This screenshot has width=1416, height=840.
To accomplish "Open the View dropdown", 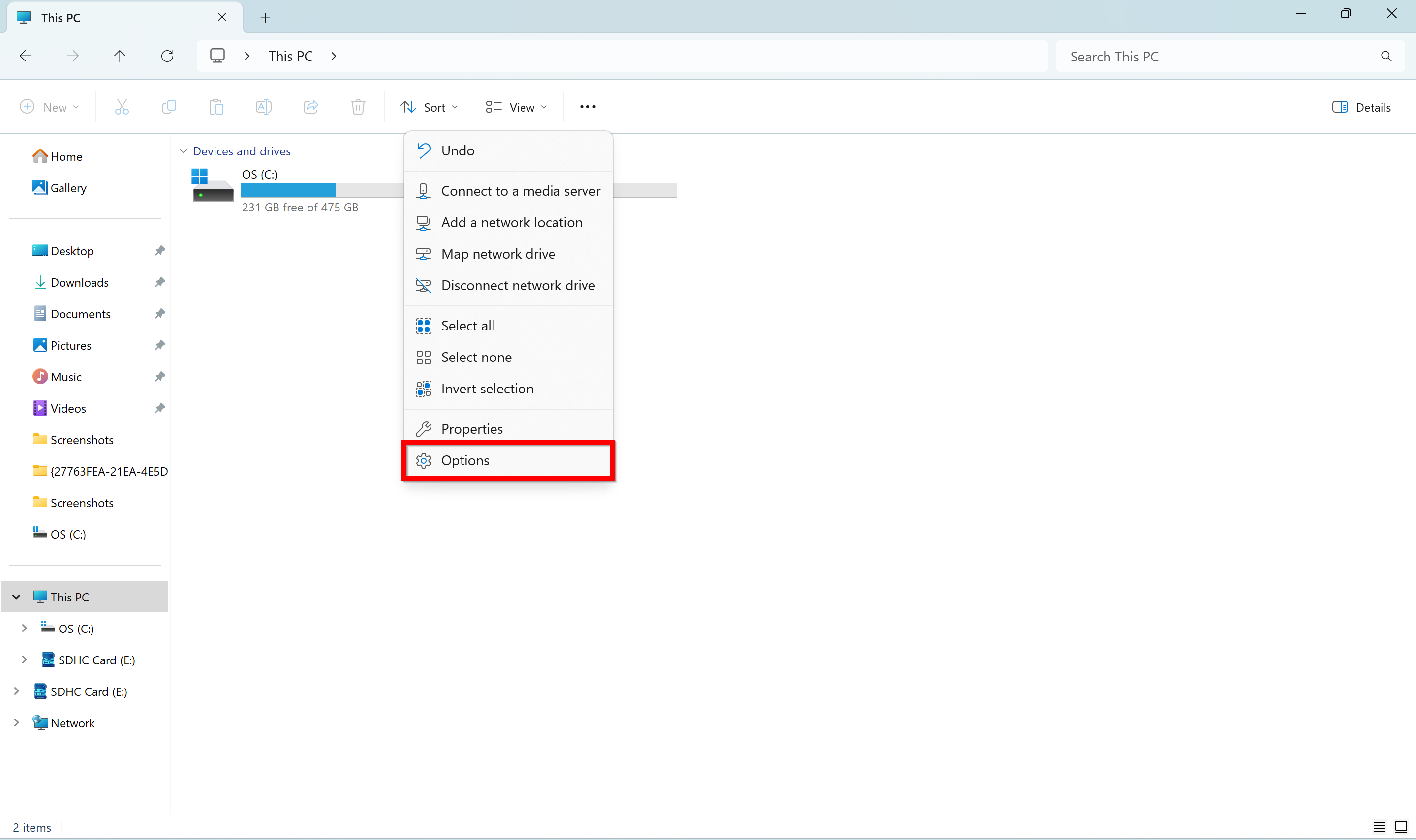I will [x=516, y=107].
